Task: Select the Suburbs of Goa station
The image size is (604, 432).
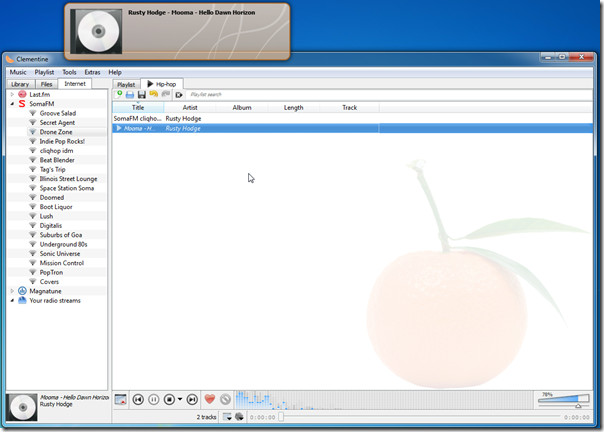Action: 60,235
